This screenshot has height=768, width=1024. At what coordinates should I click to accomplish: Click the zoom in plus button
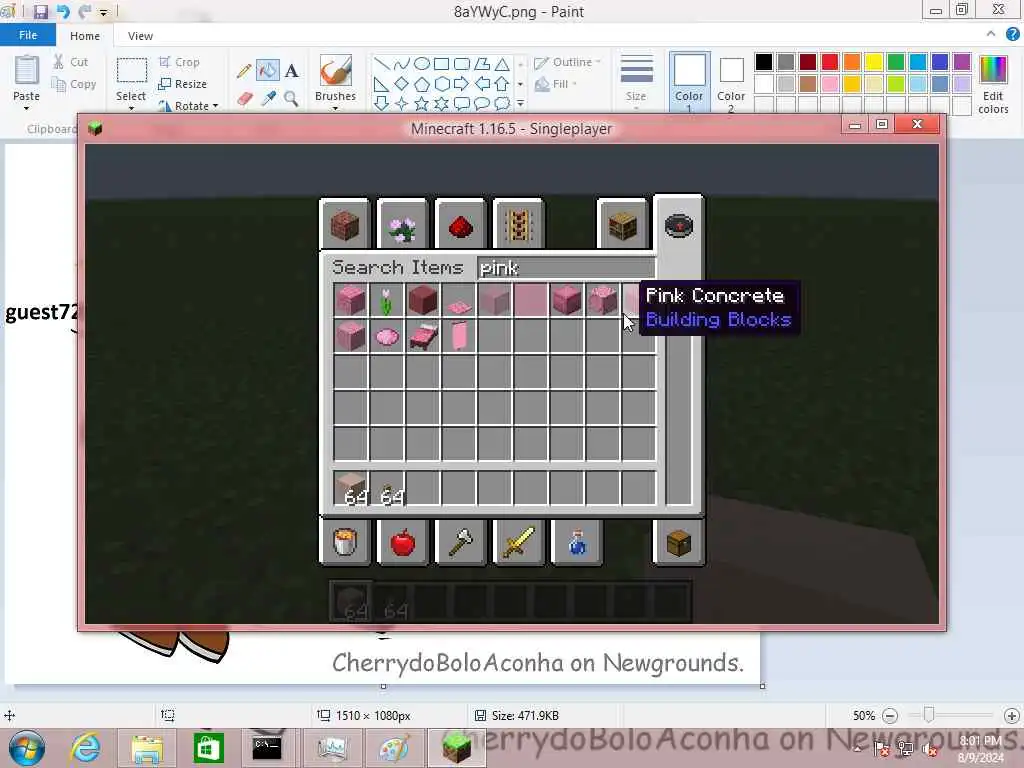(x=1012, y=716)
